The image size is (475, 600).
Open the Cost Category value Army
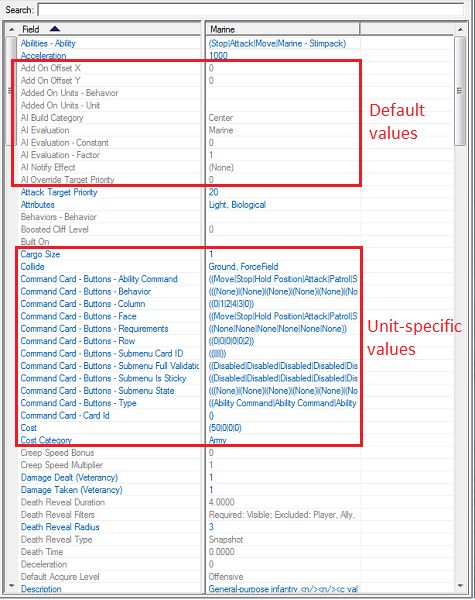tap(217, 440)
